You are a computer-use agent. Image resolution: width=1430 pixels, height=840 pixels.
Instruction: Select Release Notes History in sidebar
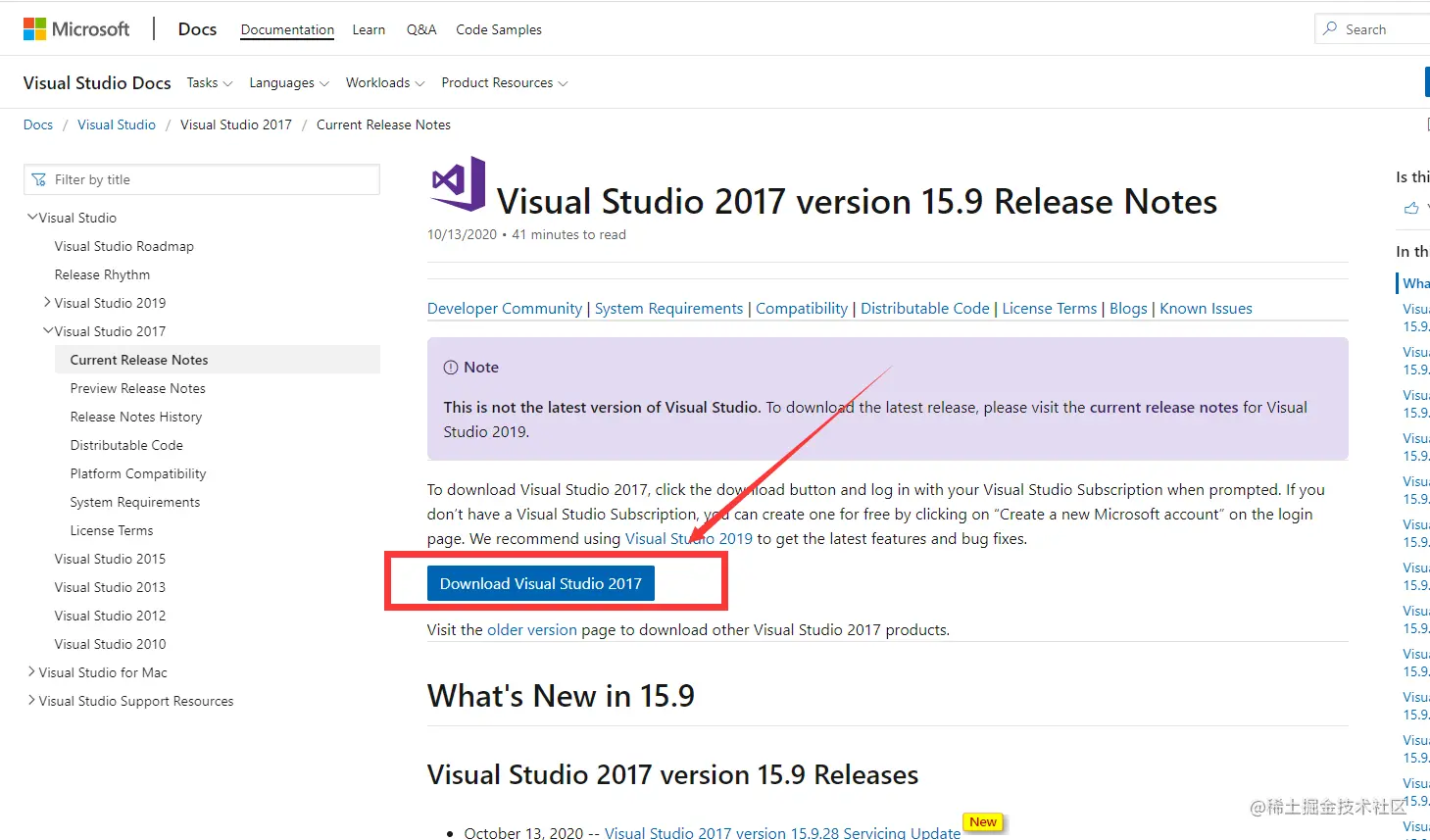click(x=136, y=417)
